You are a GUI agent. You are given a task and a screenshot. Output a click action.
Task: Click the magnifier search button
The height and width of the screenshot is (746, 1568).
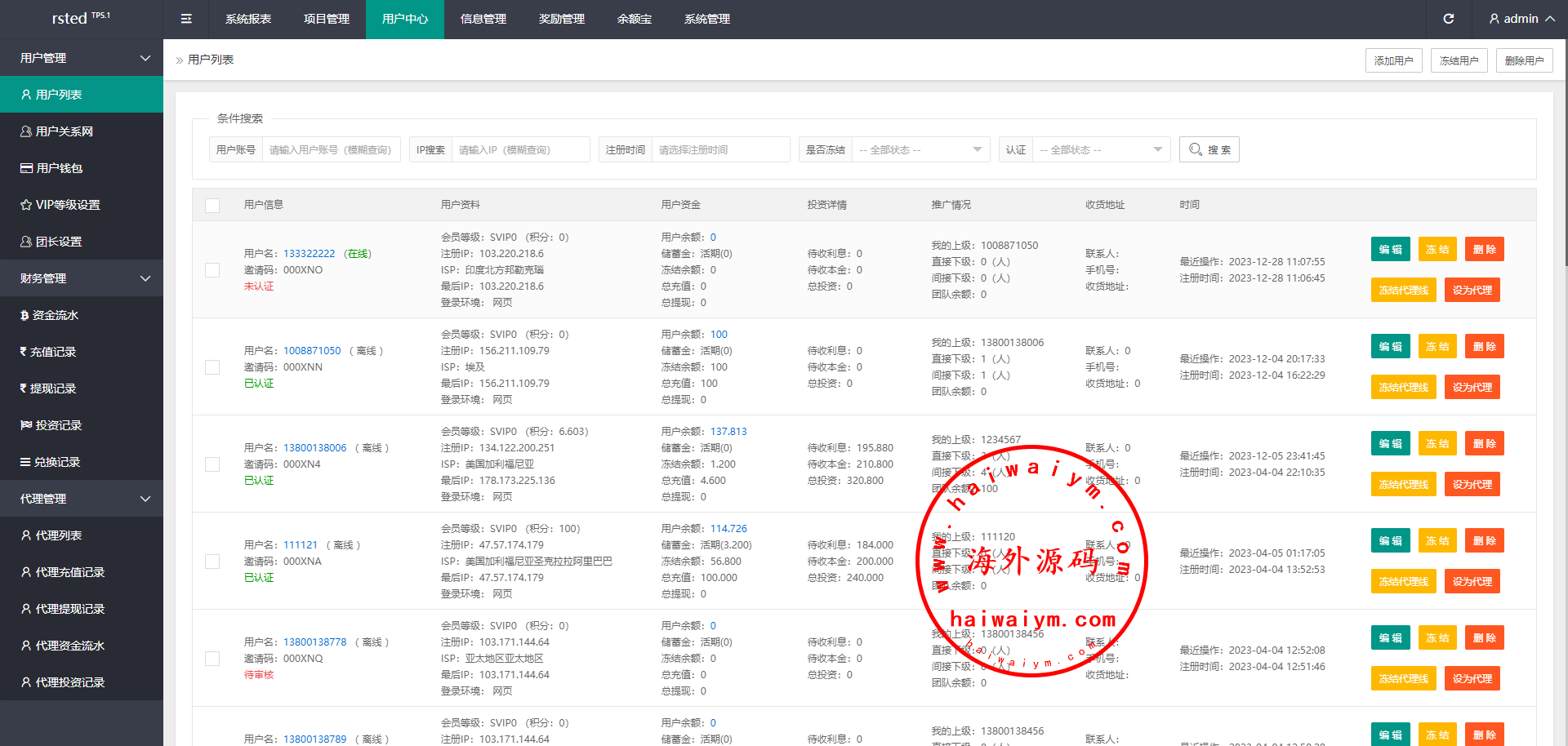point(1209,149)
